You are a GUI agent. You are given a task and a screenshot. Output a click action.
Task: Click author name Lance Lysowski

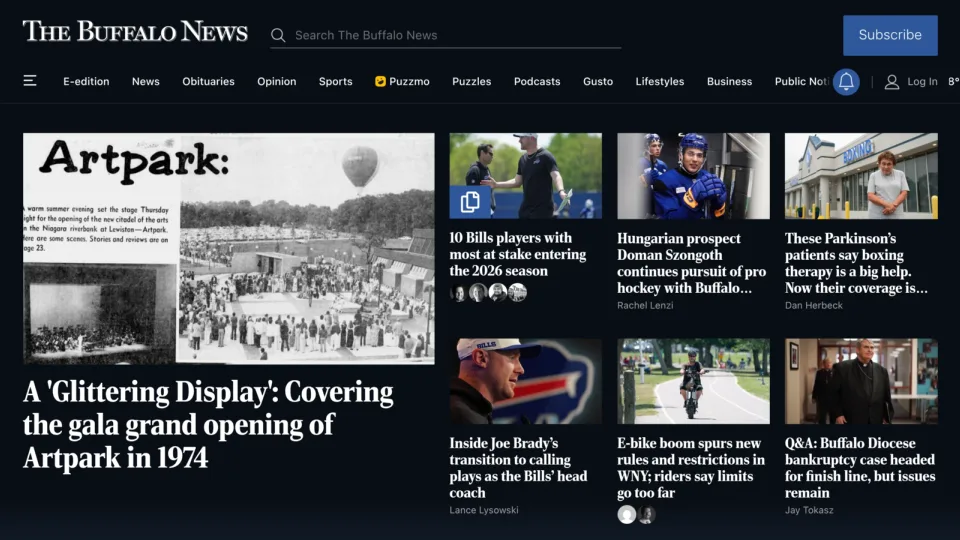(484, 510)
